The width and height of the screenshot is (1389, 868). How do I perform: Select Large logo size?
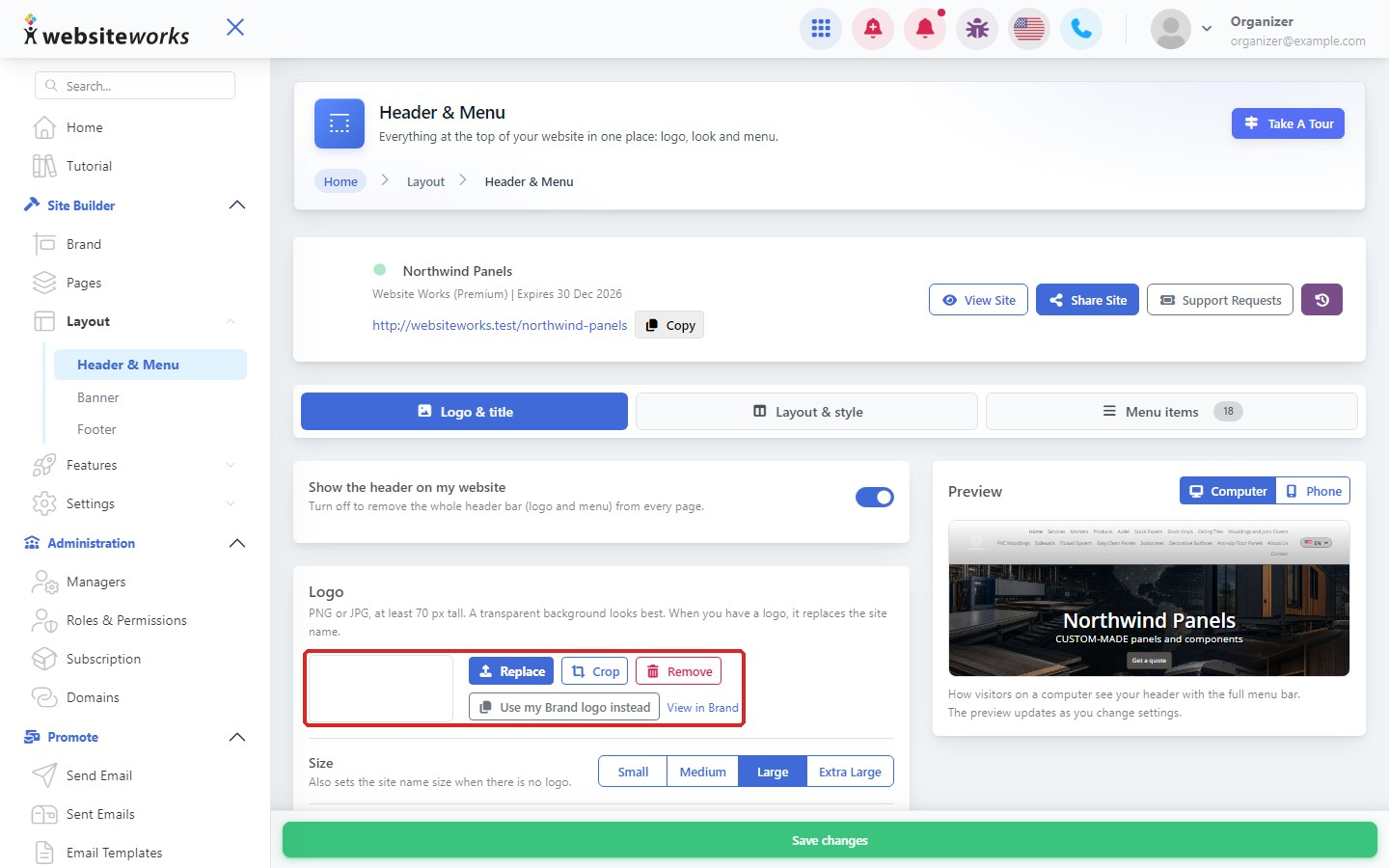click(773, 772)
